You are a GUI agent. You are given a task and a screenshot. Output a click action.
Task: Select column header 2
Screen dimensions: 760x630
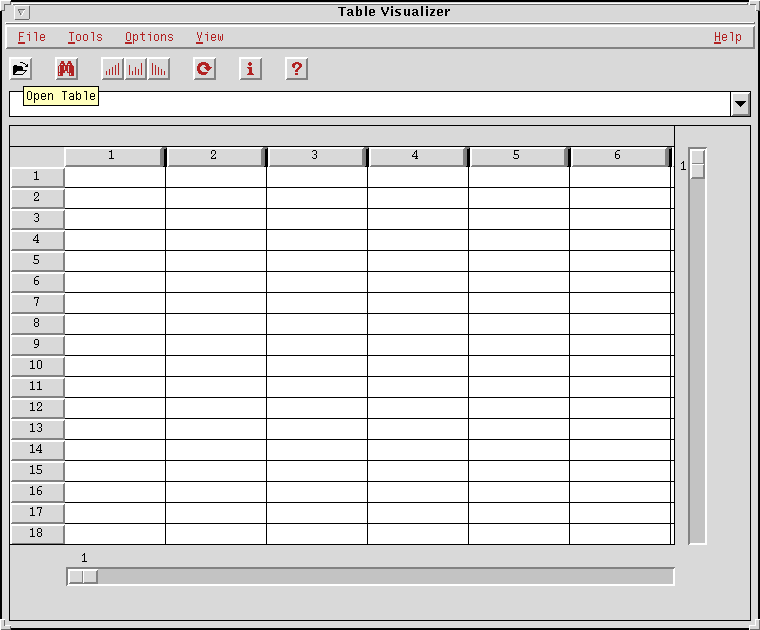[x=214, y=157]
